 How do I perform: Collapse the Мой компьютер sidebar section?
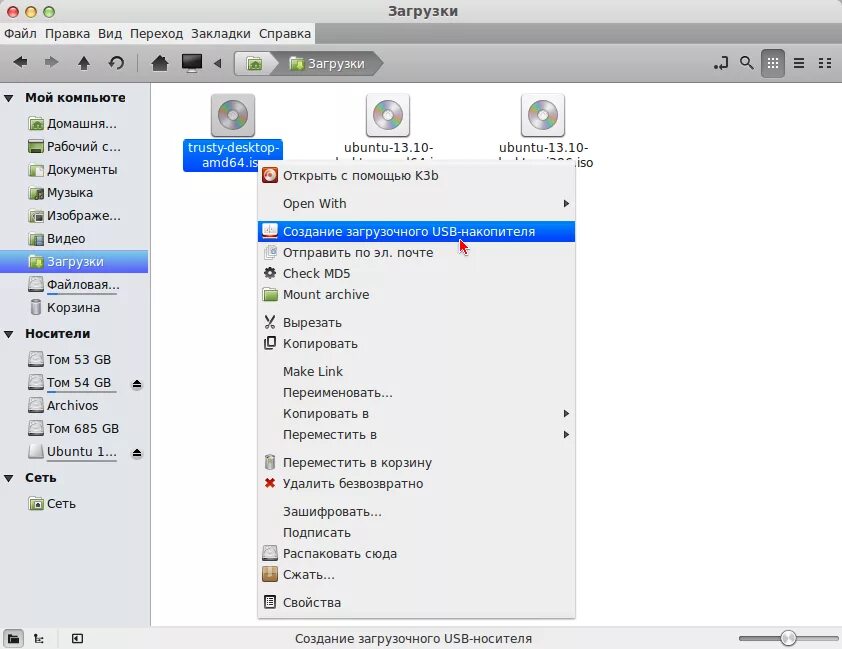[9, 98]
